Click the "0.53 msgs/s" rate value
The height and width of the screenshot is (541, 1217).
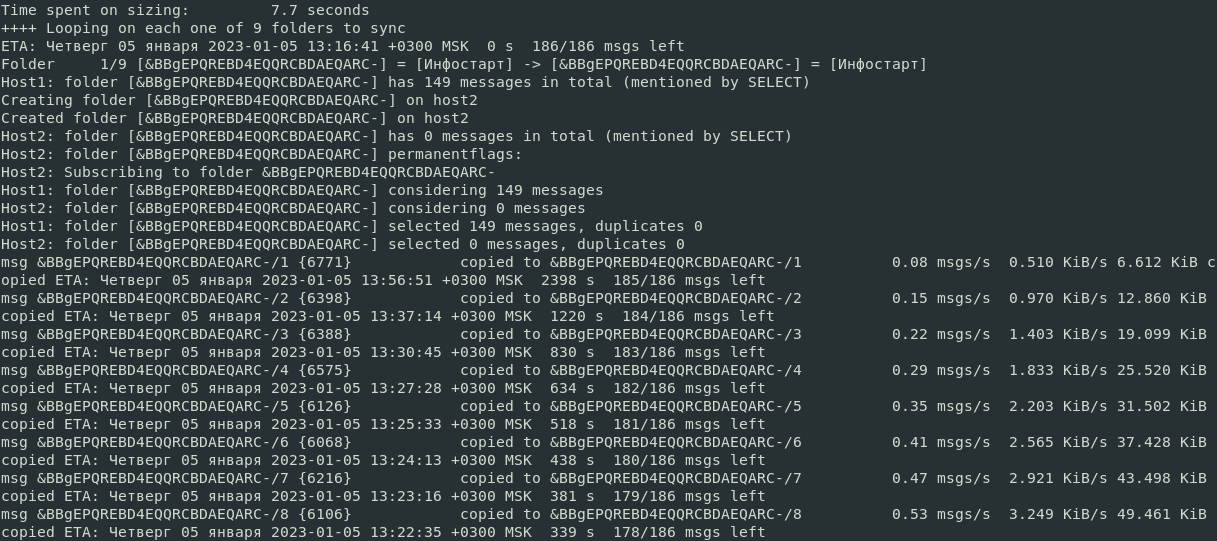[941, 514]
